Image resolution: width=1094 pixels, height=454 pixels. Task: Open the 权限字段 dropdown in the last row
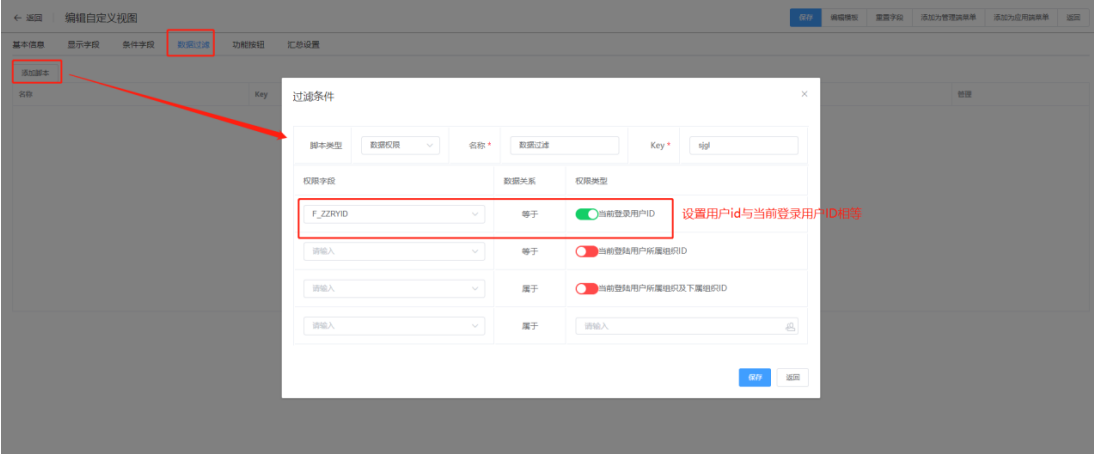pyautogui.click(x=394, y=326)
